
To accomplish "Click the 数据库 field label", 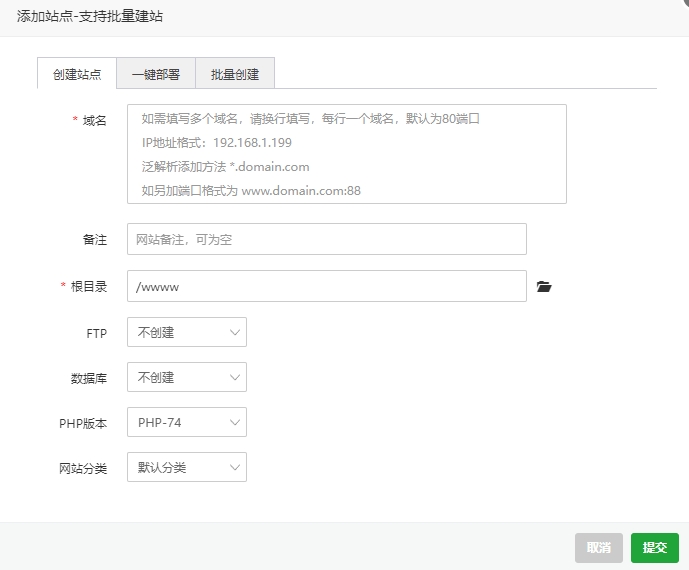I will point(89,378).
